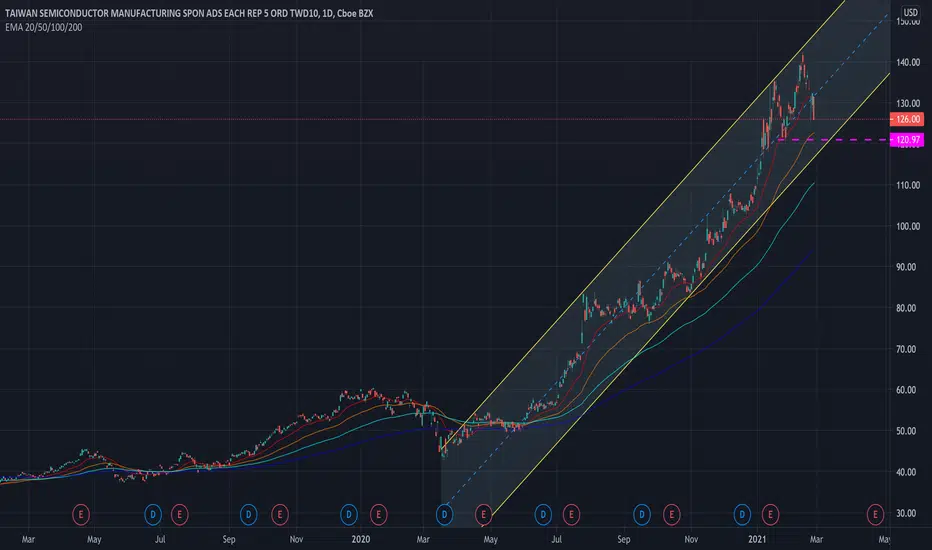Click the 30.00 price axis label

(x=908, y=513)
